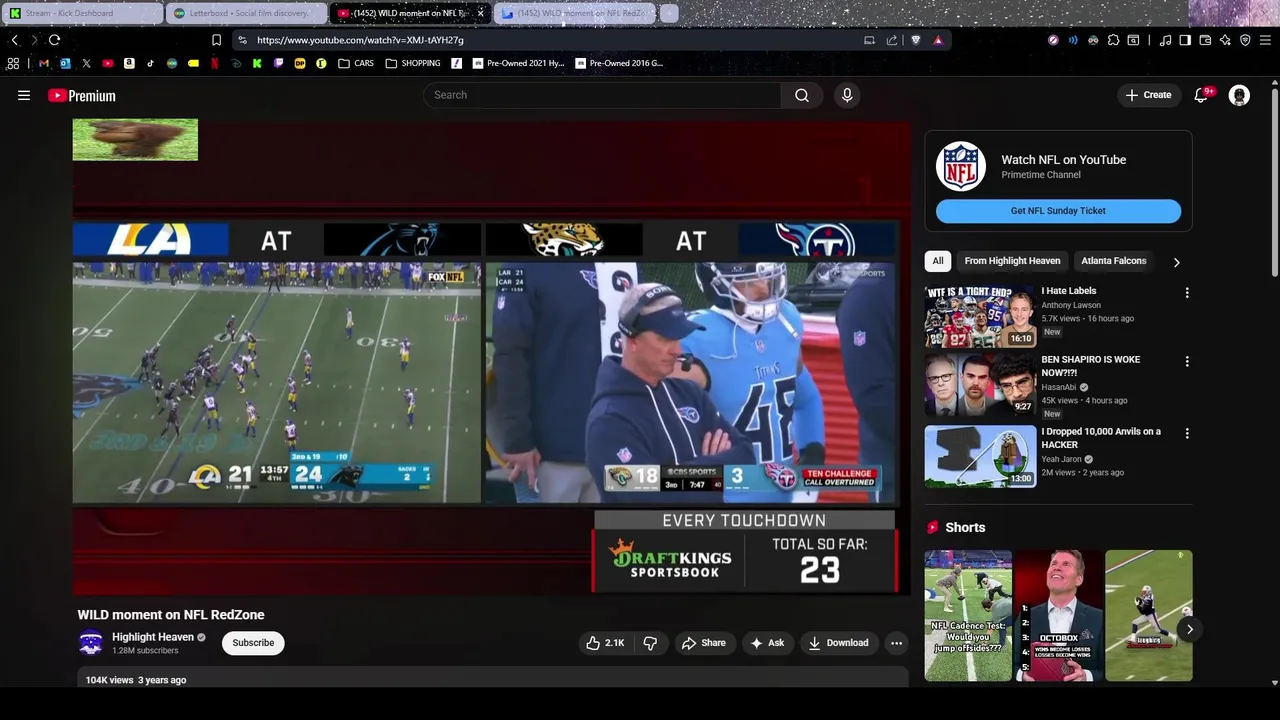Go back using browser back arrow
The width and height of the screenshot is (1280, 720).
pos(14,40)
